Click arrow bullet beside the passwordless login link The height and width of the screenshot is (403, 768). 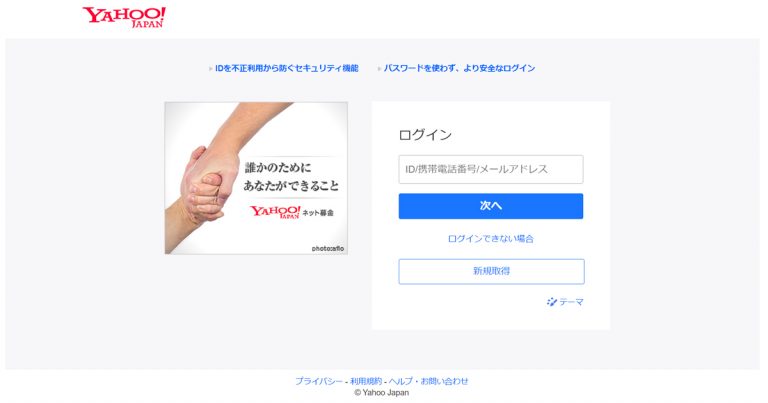click(x=379, y=69)
